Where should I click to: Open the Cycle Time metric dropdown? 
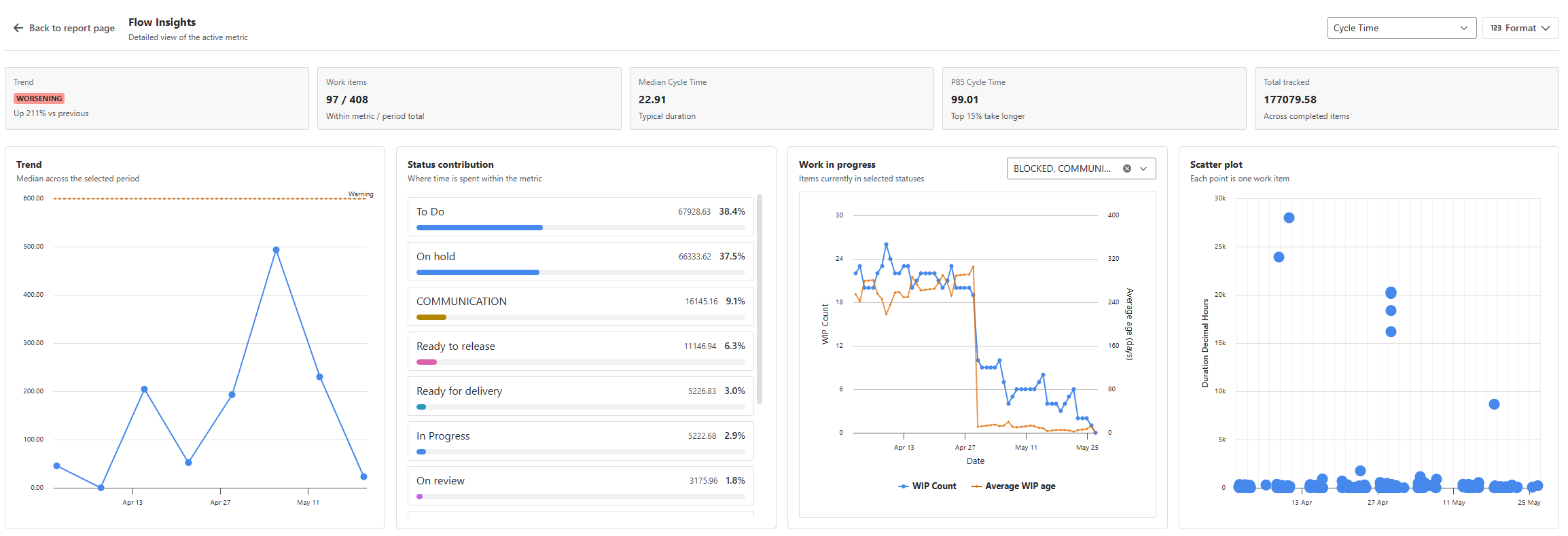click(1402, 28)
